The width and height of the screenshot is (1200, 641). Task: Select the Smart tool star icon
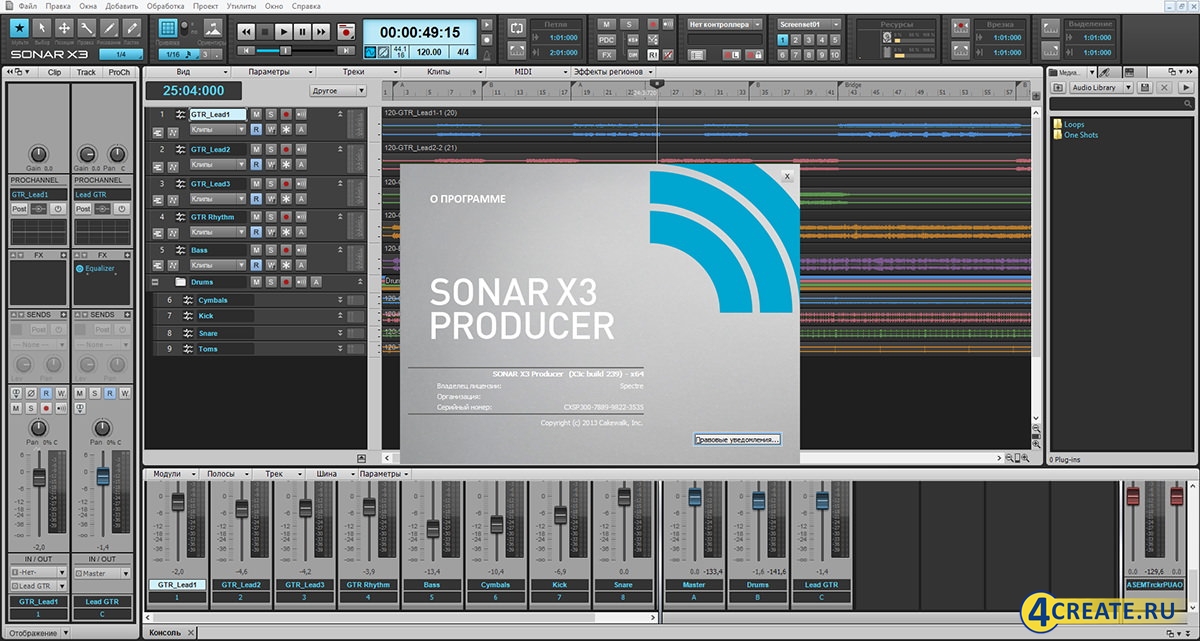point(18,28)
